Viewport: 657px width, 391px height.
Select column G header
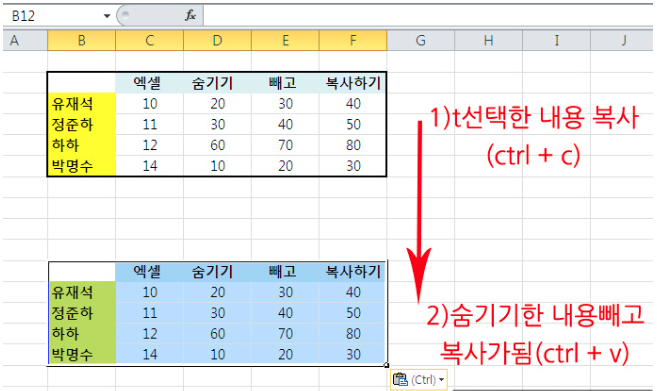tap(421, 41)
